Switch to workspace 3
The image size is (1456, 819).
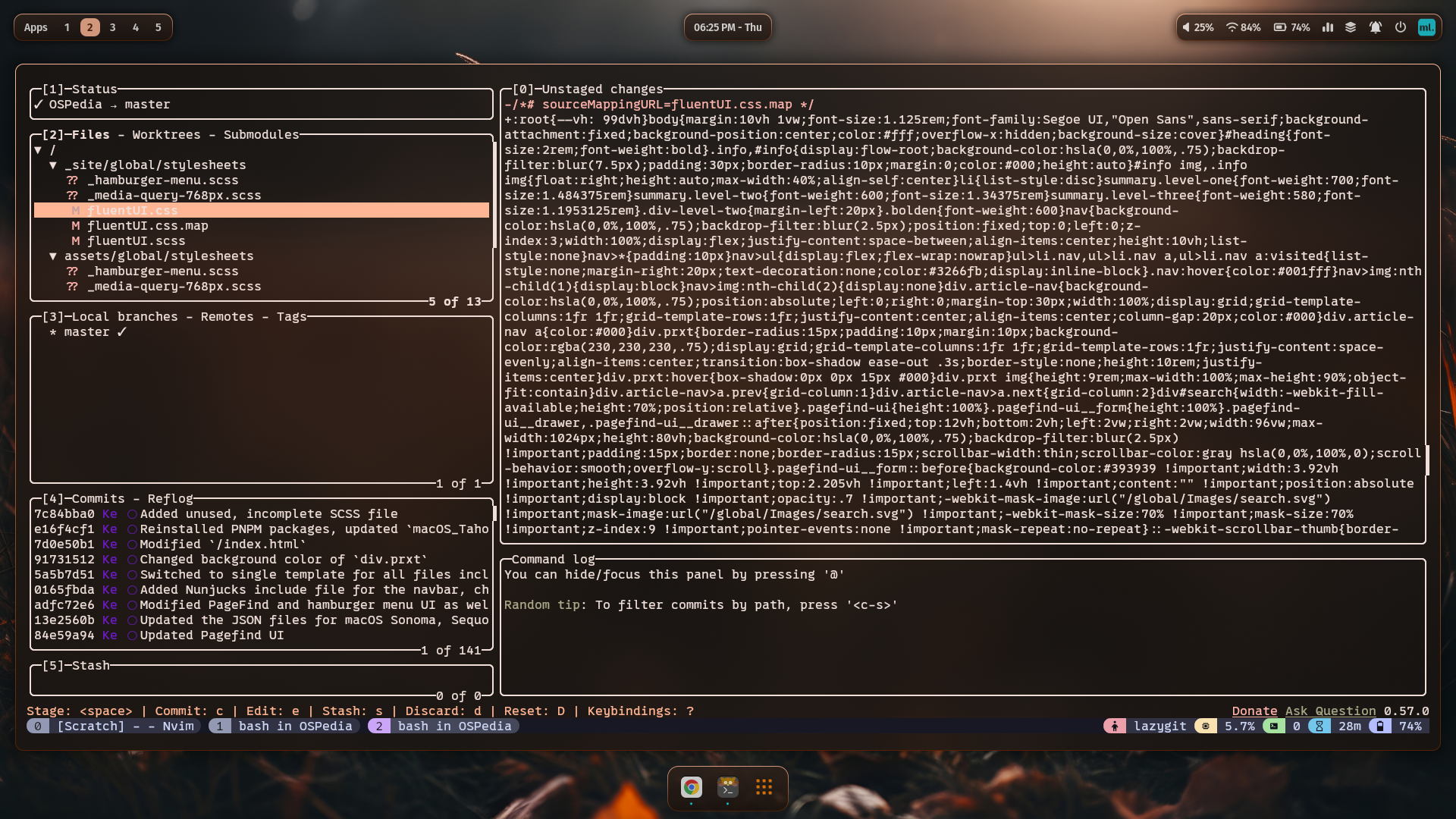[112, 27]
